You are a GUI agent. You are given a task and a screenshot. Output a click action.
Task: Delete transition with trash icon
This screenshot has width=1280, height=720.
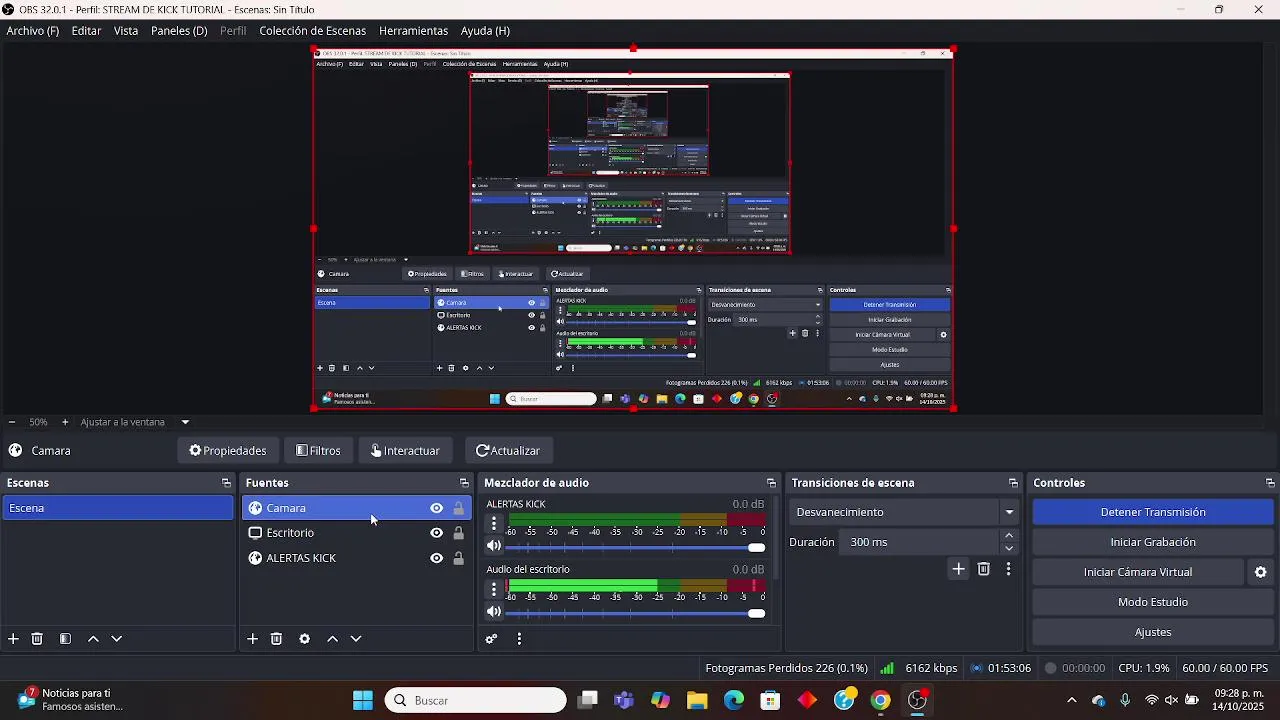click(984, 569)
